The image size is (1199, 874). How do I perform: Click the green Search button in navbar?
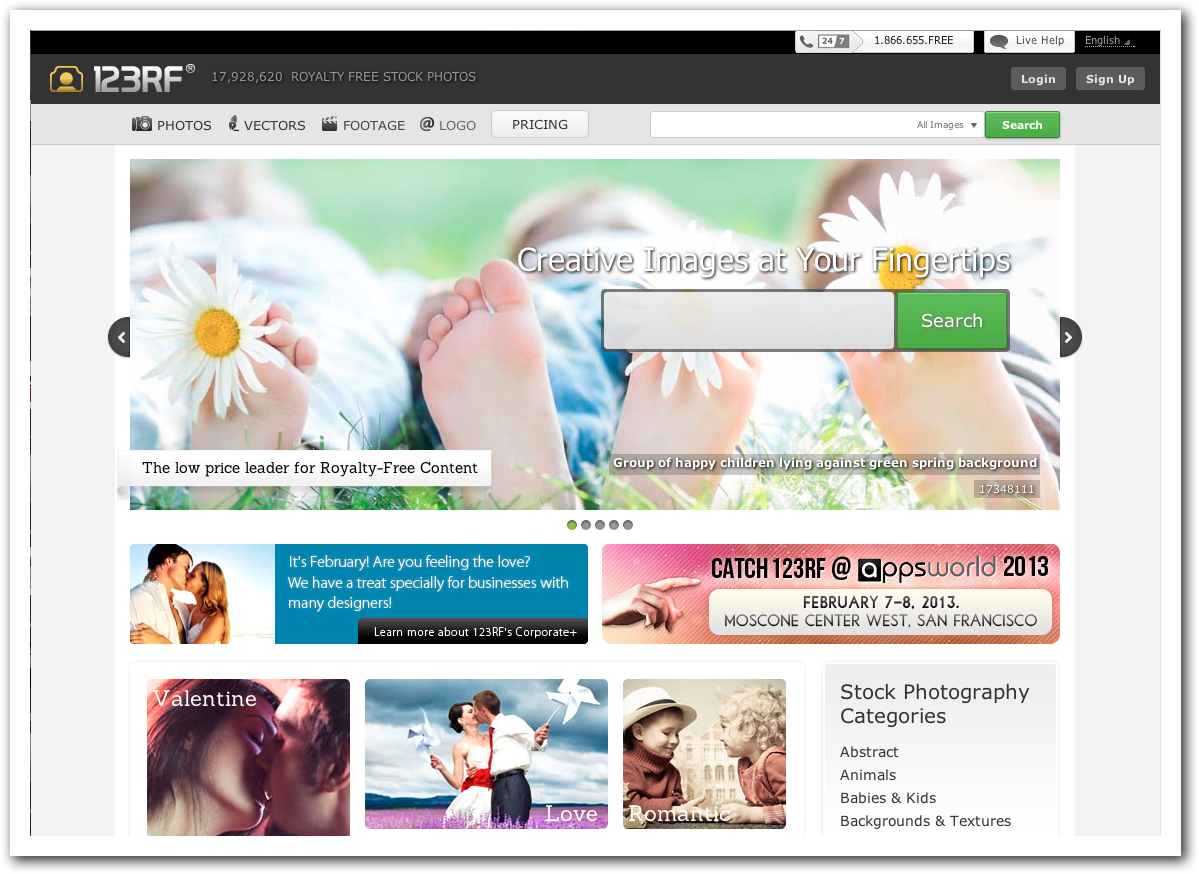click(1022, 125)
